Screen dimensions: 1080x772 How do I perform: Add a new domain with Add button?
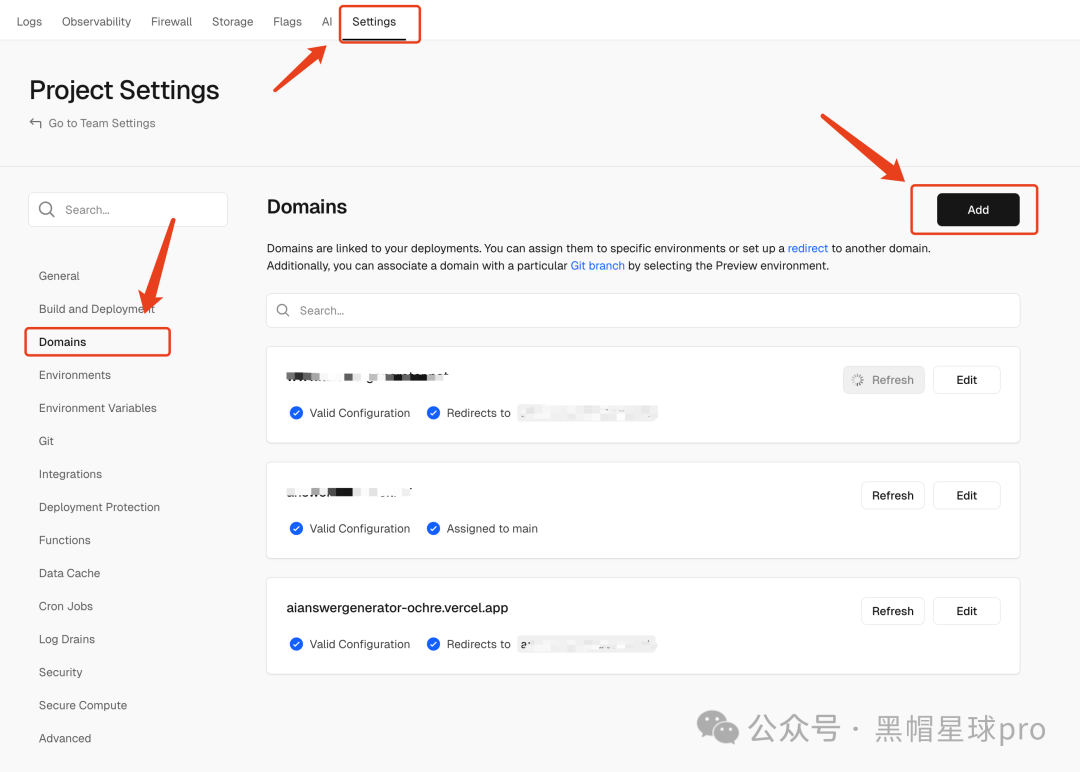tap(978, 209)
